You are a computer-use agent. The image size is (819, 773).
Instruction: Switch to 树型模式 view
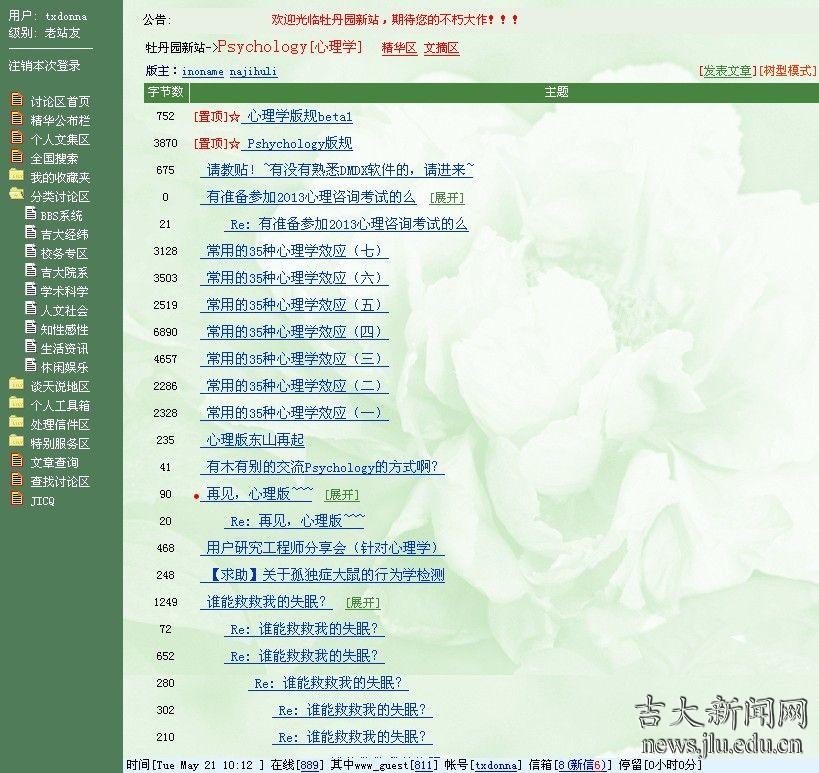tap(788, 71)
